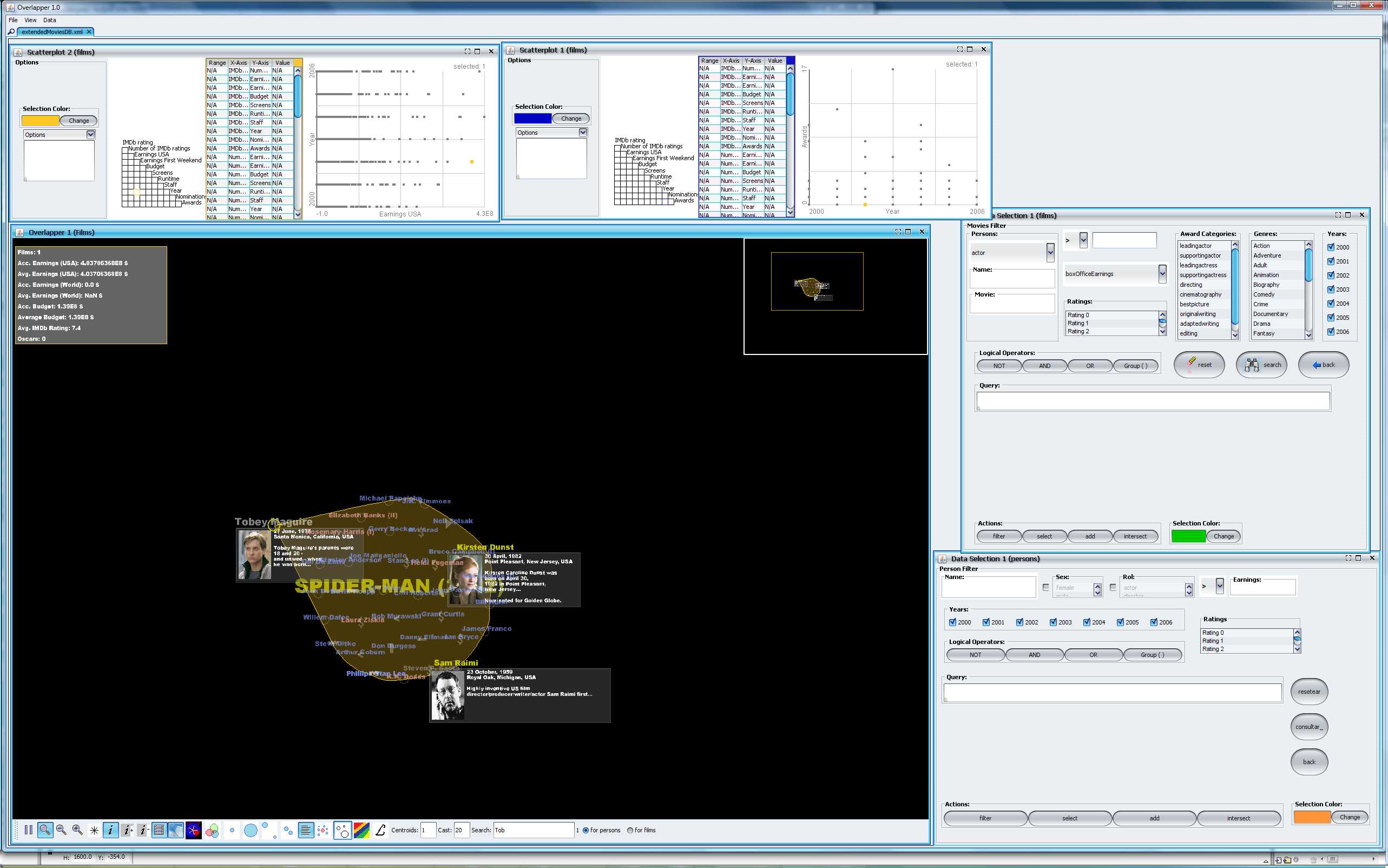Uncheck year 2001 in Person Filter

[986, 622]
